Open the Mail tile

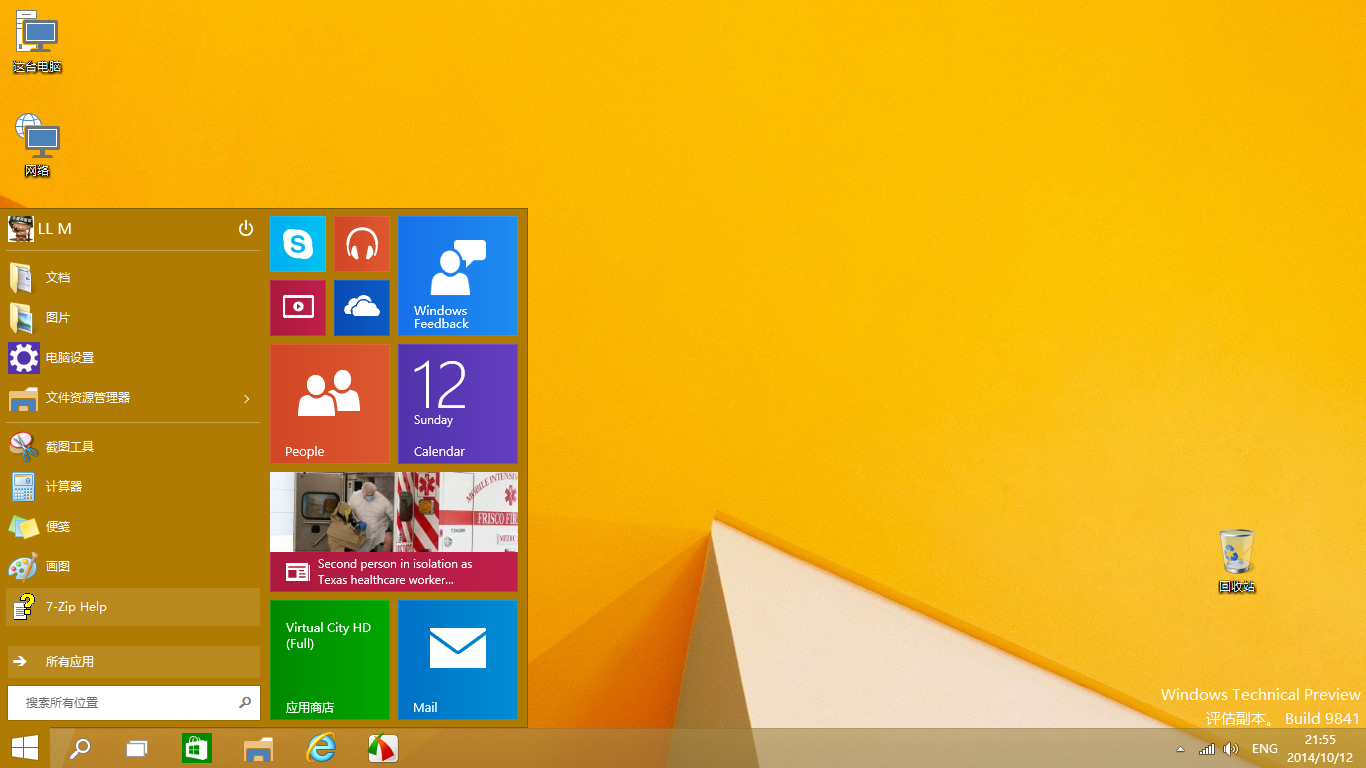tap(458, 660)
